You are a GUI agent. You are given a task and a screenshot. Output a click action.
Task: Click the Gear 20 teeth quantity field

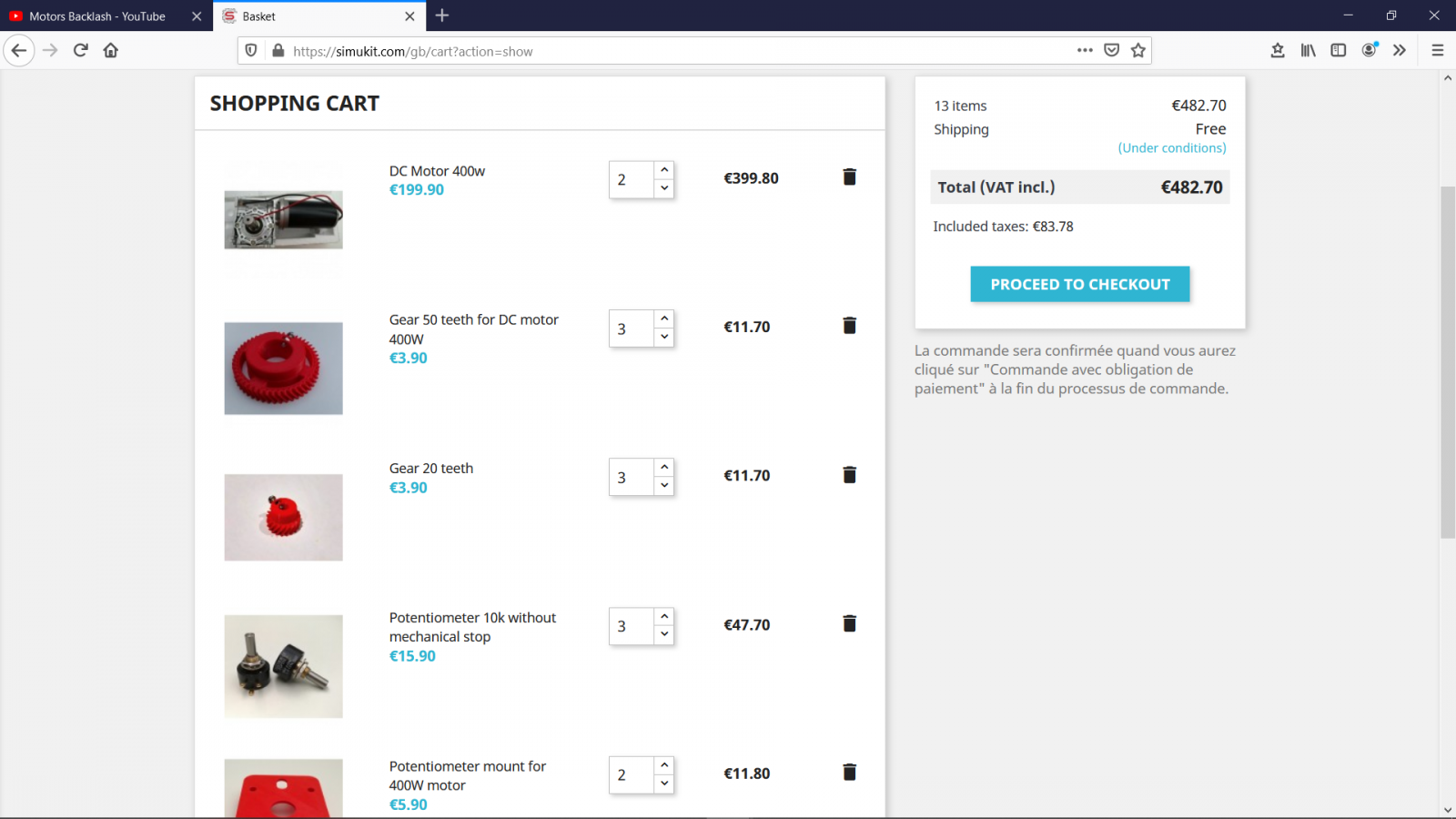coord(632,477)
